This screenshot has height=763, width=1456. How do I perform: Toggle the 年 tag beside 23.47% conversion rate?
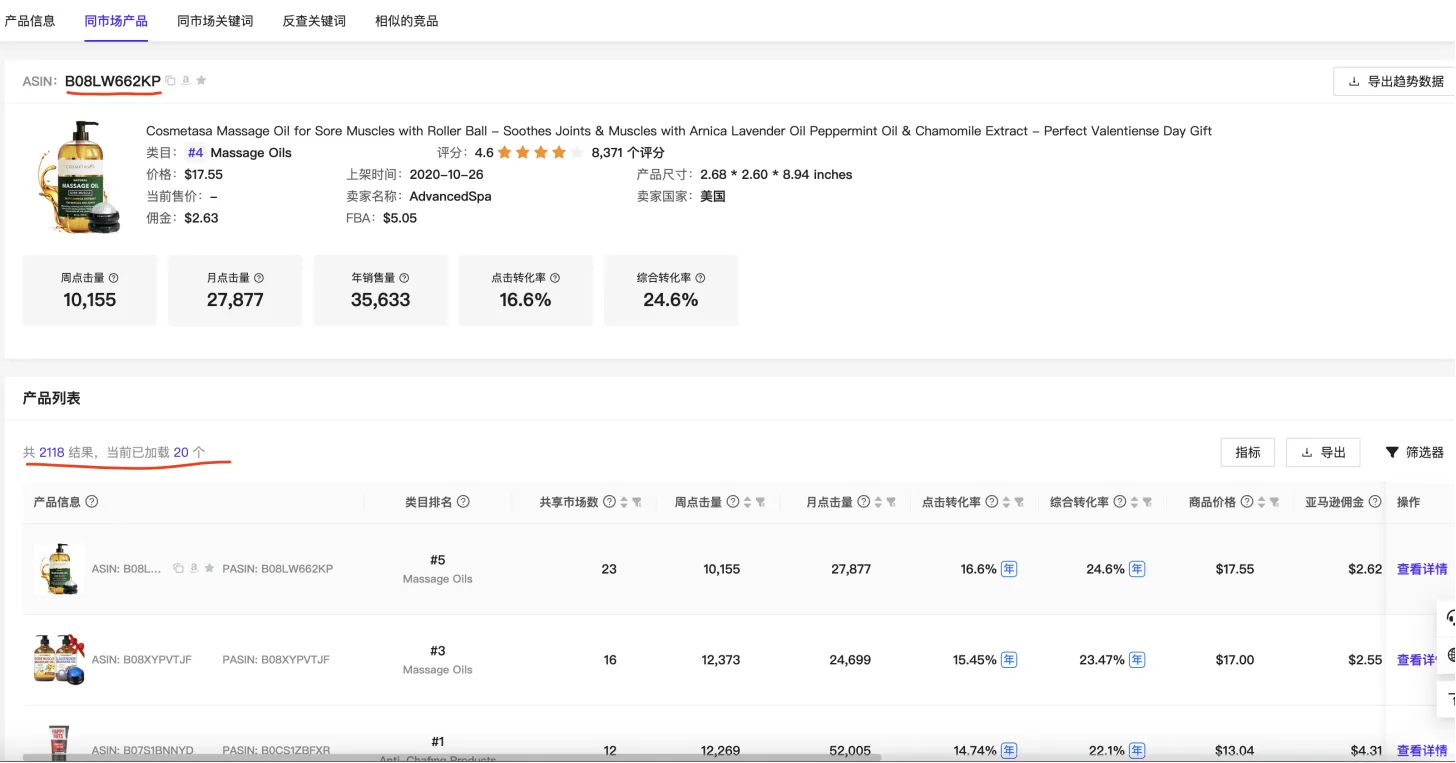click(x=1137, y=660)
